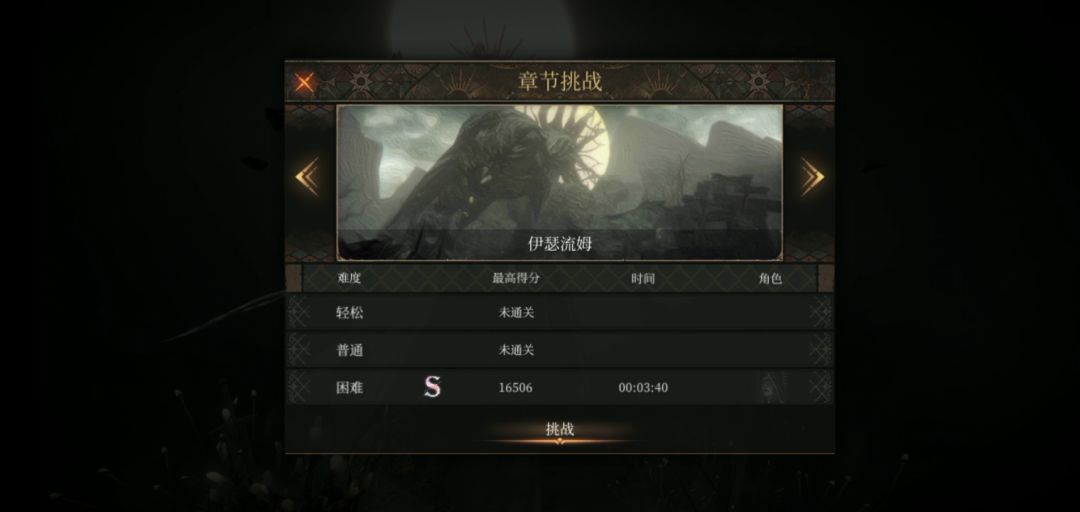Click the 章节挑战 title text
The height and width of the screenshot is (512, 1080).
559,81
